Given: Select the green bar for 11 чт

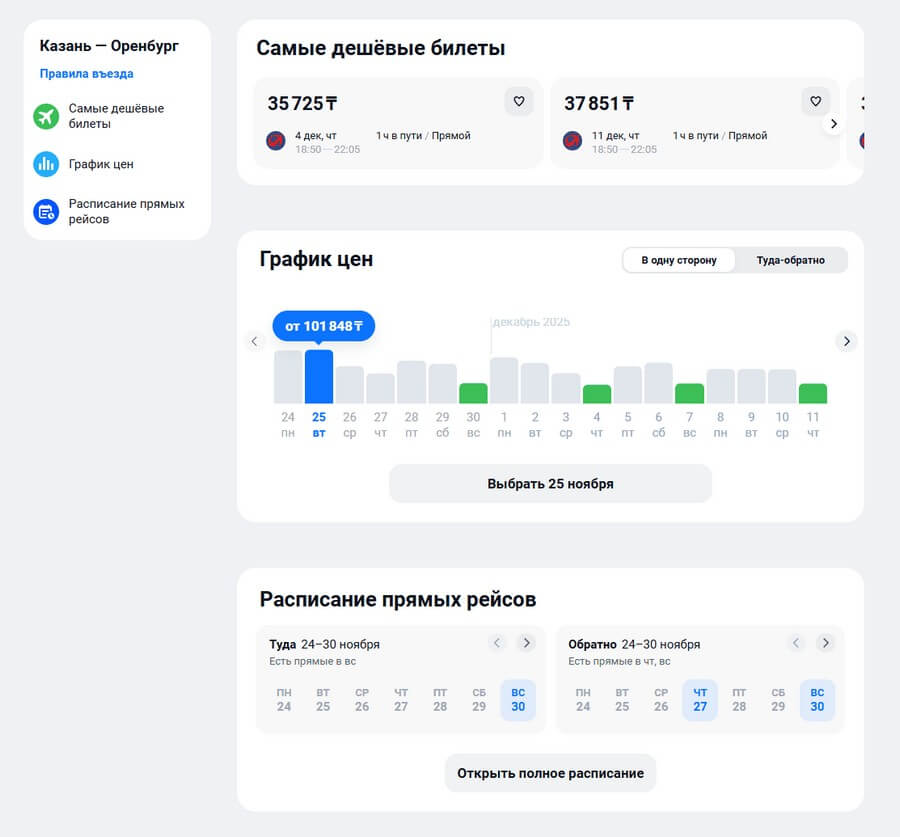Looking at the screenshot, I should [x=813, y=393].
